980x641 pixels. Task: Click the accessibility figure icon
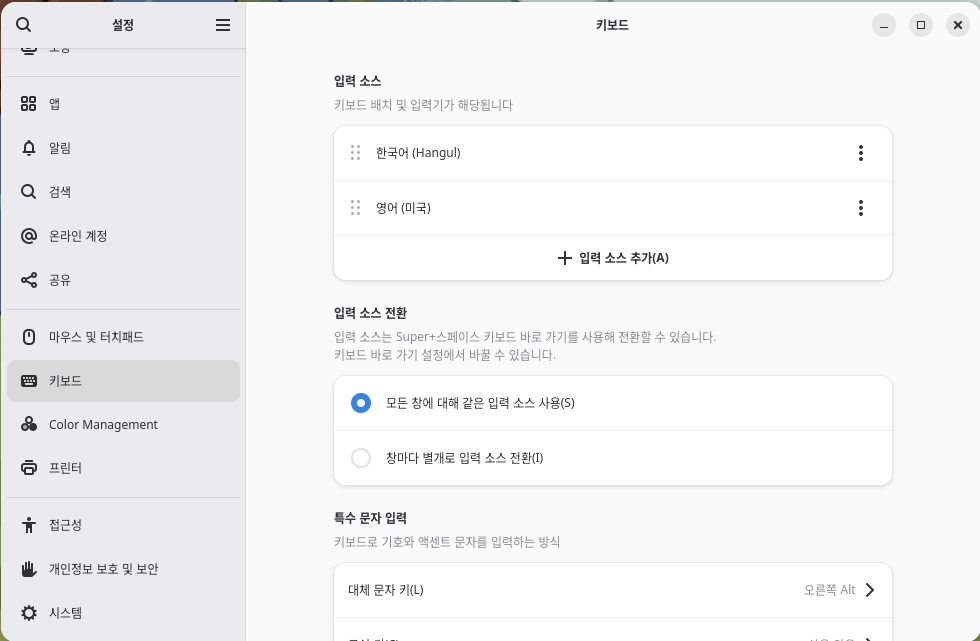pyautogui.click(x=29, y=525)
